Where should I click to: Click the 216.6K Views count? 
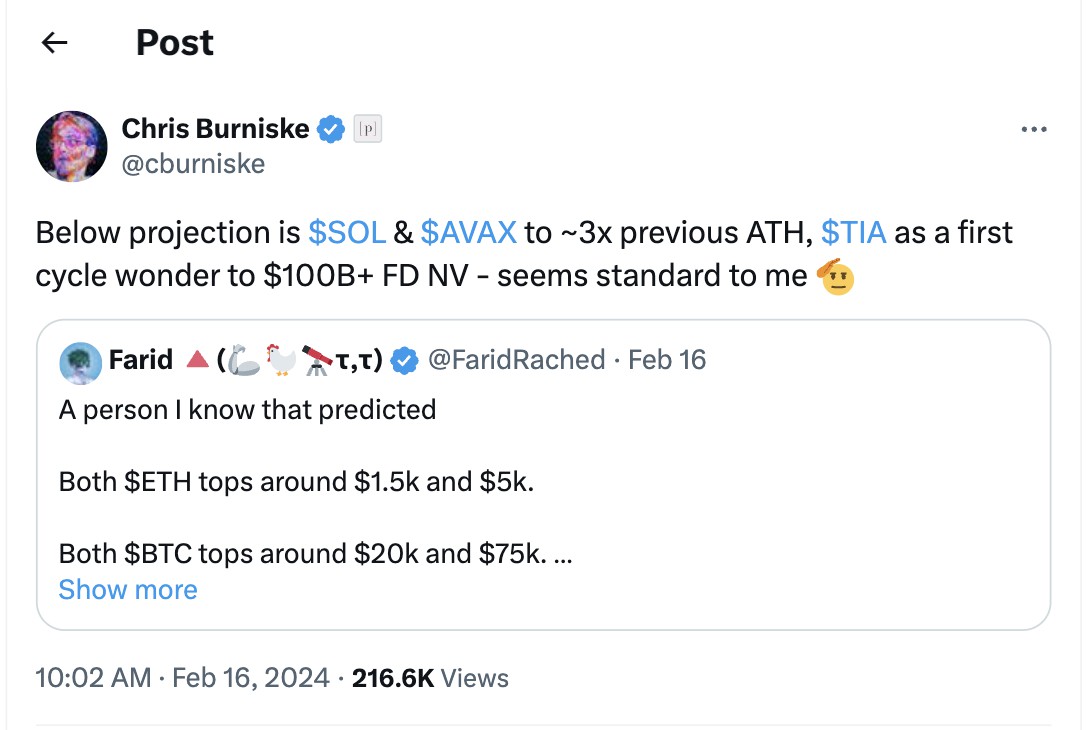(430, 678)
